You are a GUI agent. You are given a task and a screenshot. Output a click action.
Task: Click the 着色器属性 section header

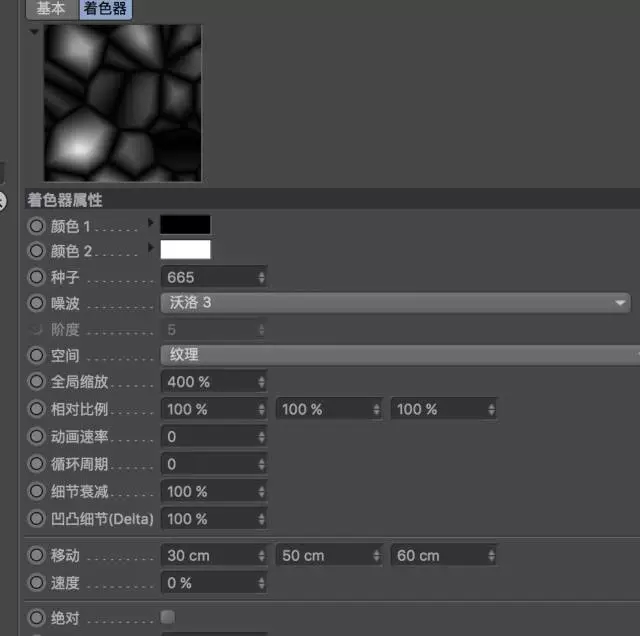click(x=332, y=200)
